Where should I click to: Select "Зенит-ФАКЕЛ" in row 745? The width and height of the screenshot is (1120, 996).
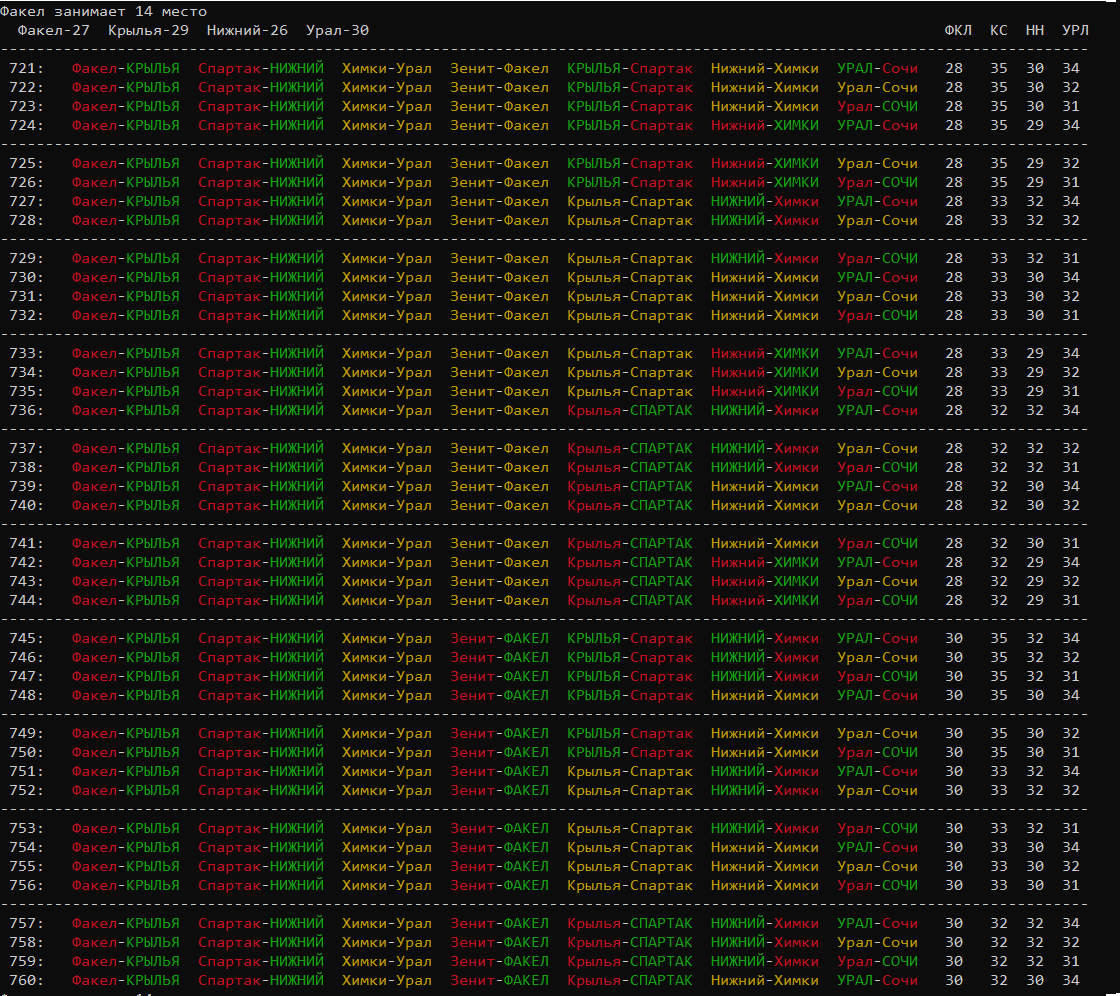pos(499,639)
